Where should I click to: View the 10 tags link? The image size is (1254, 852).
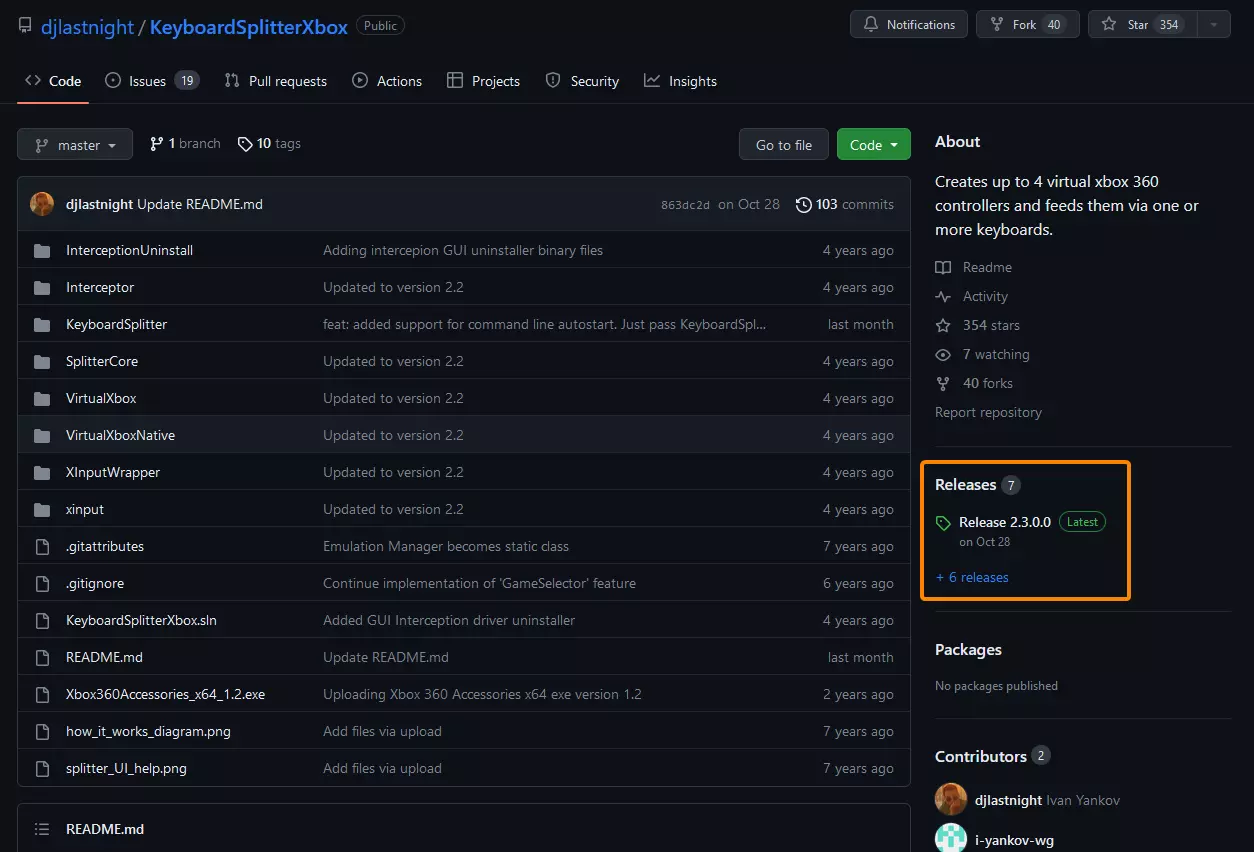(x=269, y=144)
